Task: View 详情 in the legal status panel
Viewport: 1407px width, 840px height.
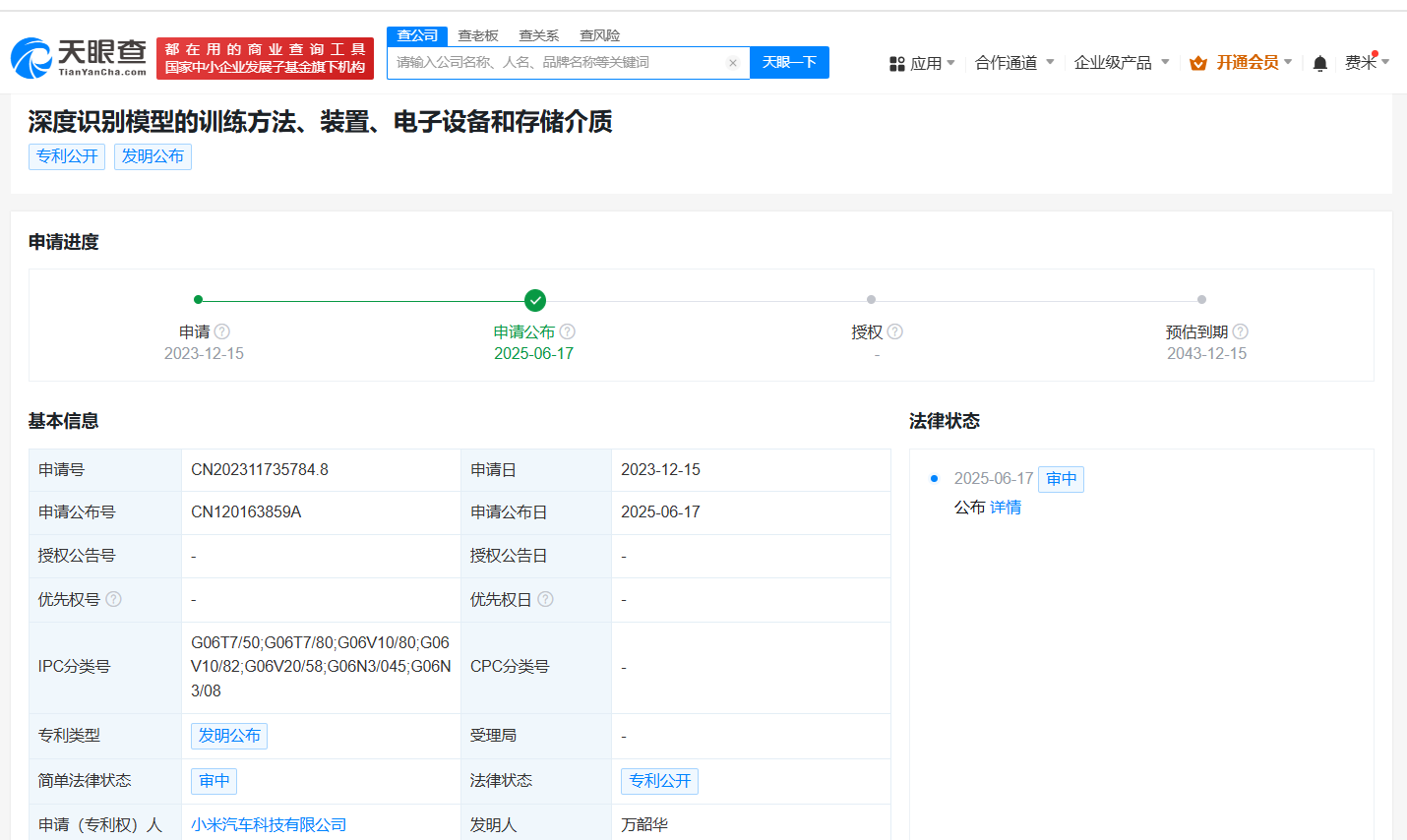Action: pyautogui.click(x=1006, y=507)
